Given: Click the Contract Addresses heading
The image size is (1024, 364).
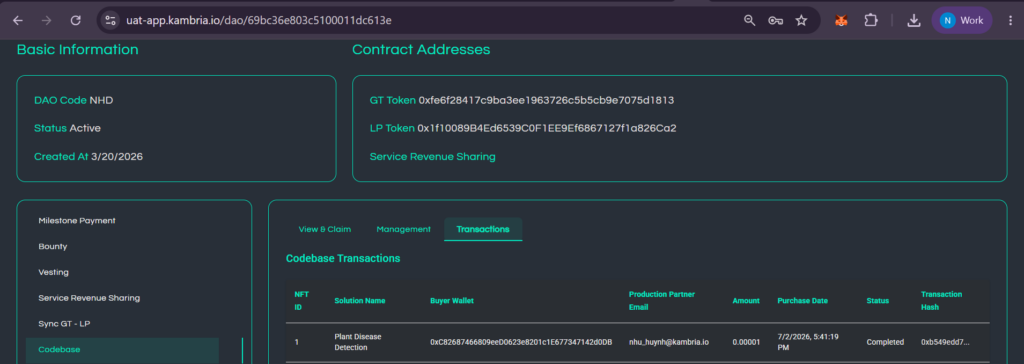Looking at the screenshot, I should [421, 50].
